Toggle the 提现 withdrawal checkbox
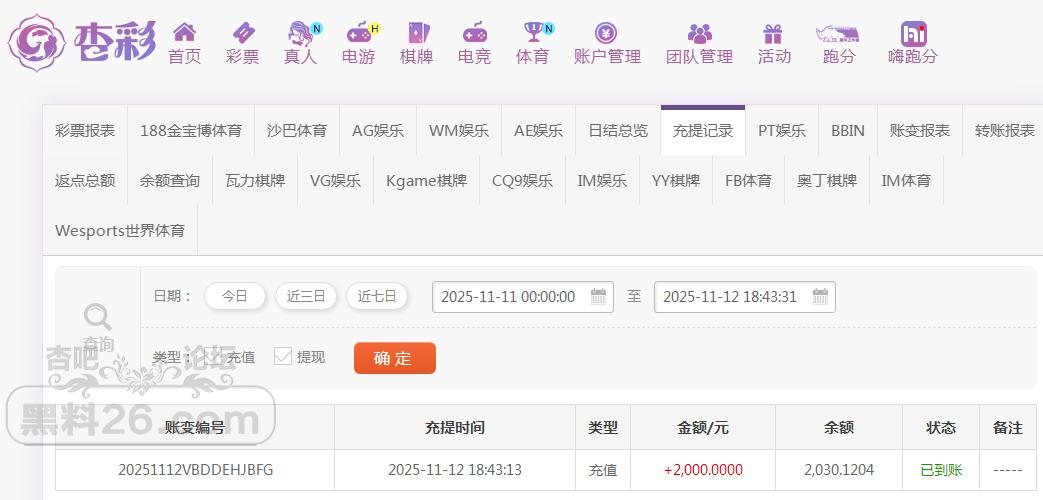Screen dimensions: 1043x500 tap(283, 356)
